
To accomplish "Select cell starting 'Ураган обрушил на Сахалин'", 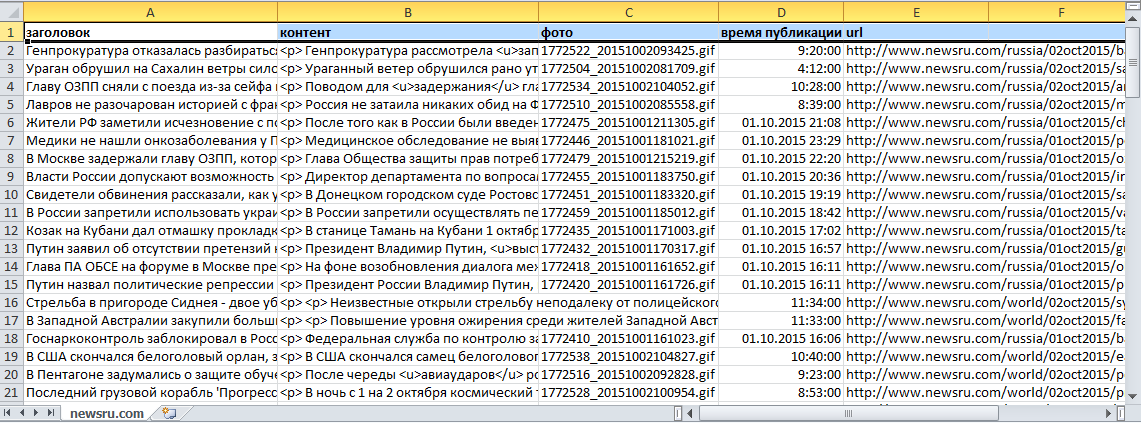I will coord(151,68).
